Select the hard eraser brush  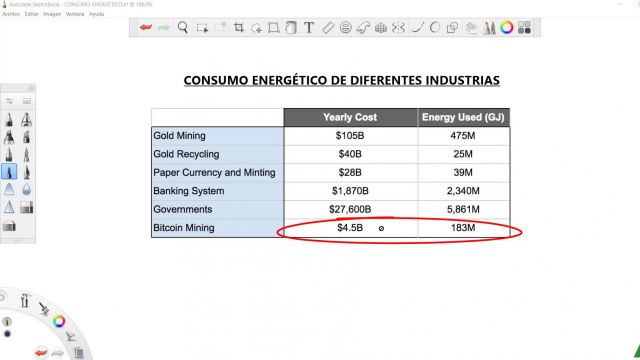[x=27, y=207]
